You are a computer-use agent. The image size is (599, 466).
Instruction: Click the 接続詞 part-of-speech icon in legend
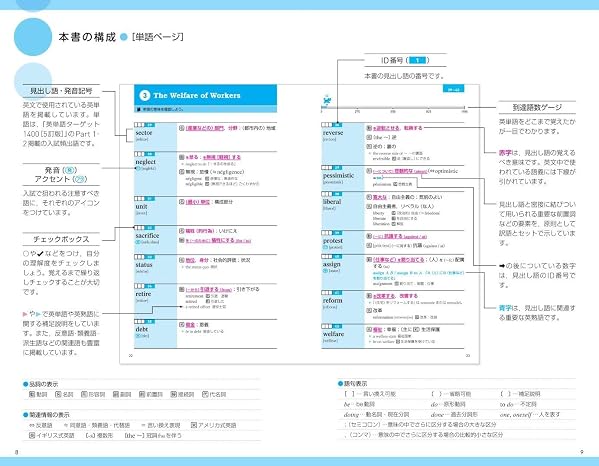click(173, 394)
